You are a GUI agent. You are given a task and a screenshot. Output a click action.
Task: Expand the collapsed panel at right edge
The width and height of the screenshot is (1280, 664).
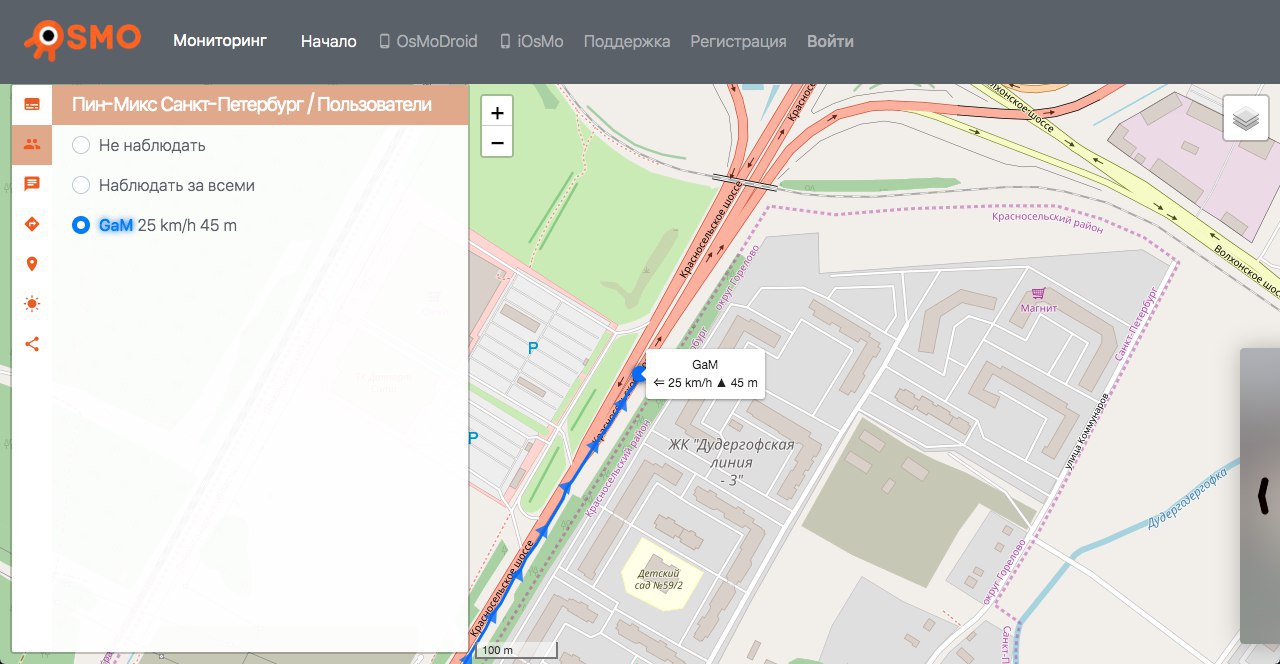tap(1260, 495)
